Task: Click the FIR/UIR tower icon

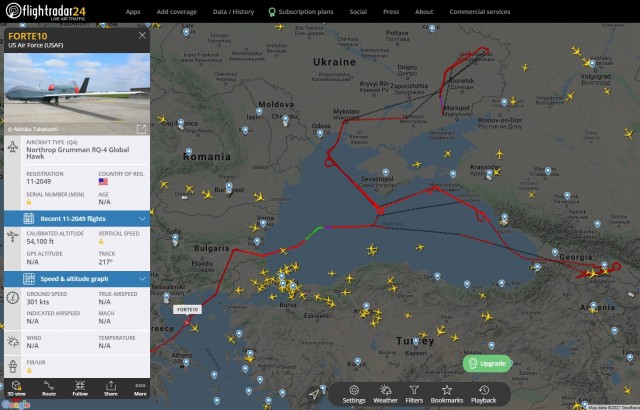Action: pyautogui.click(x=13, y=366)
